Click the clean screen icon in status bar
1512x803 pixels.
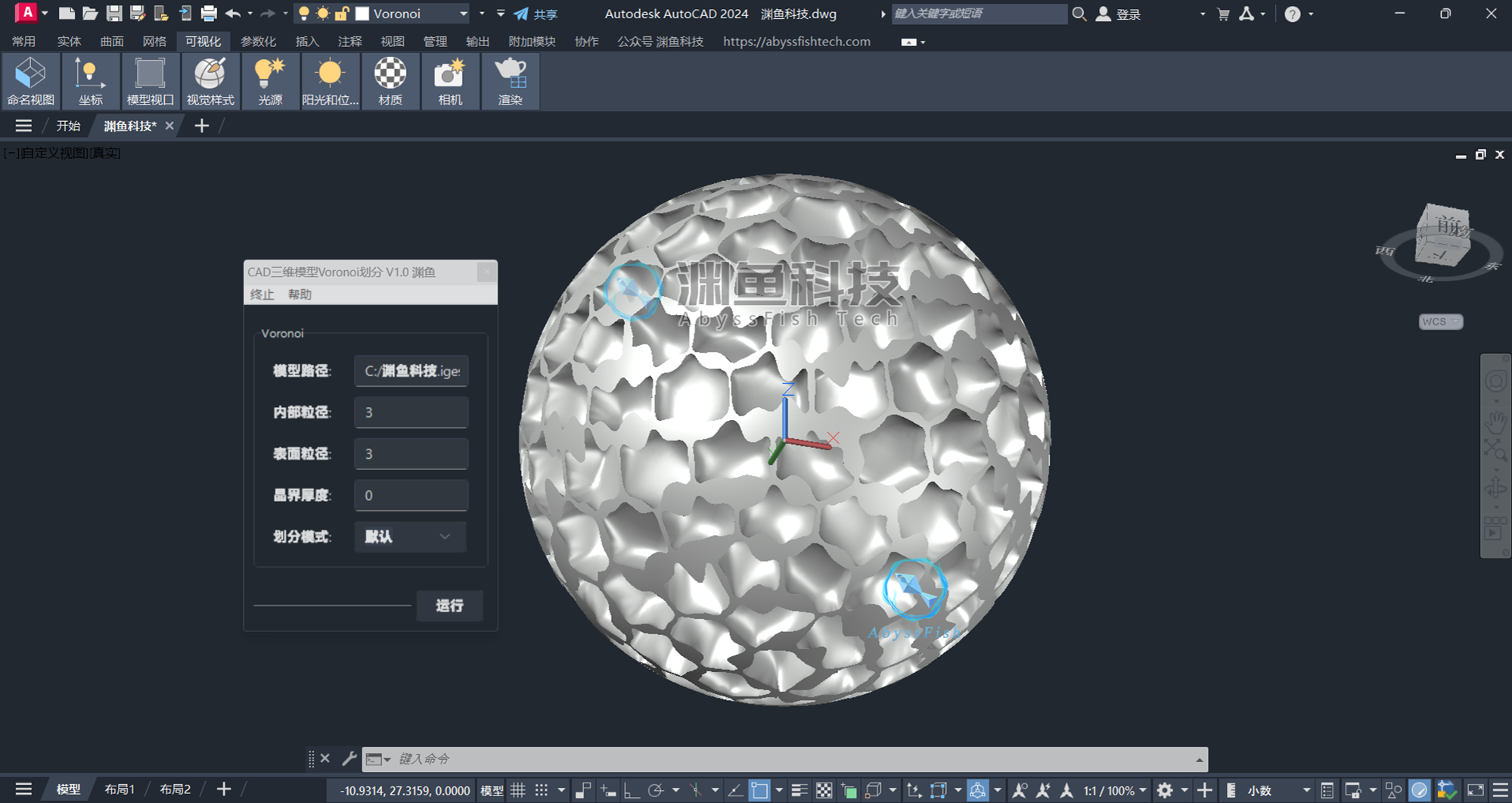click(x=1475, y=790)
